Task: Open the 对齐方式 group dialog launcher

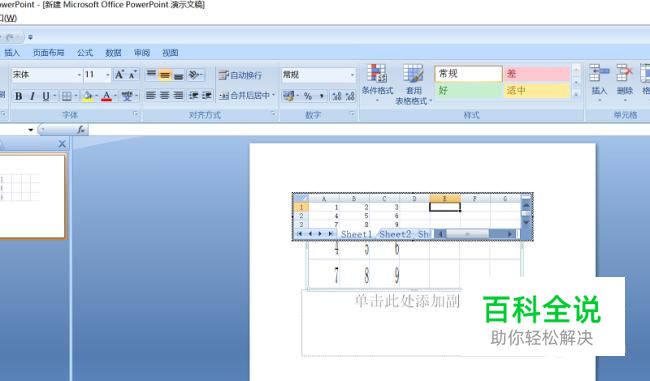Action: click(273, 114)
